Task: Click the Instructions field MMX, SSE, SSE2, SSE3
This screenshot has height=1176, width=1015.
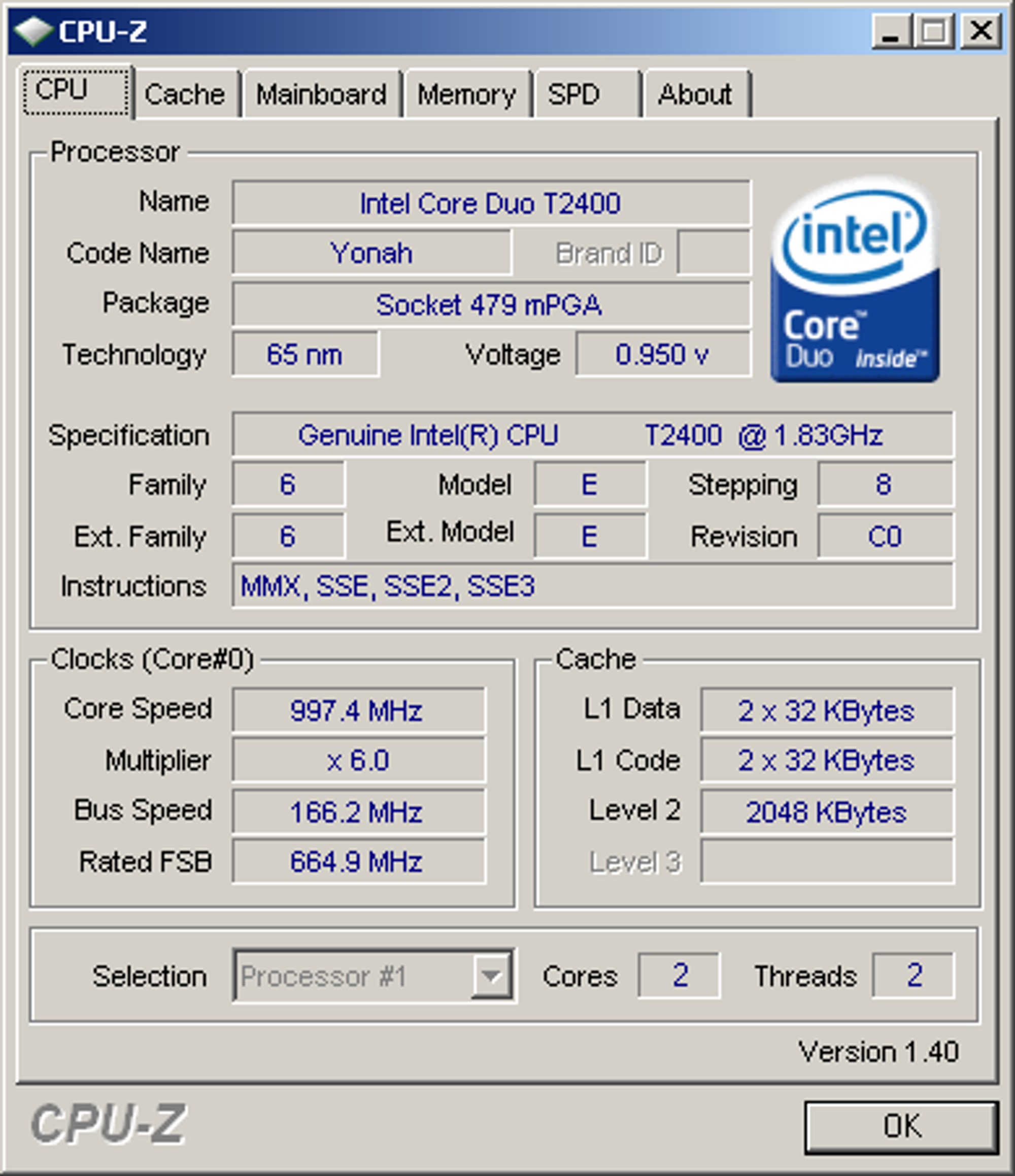Action: click(x=593, y=586)
